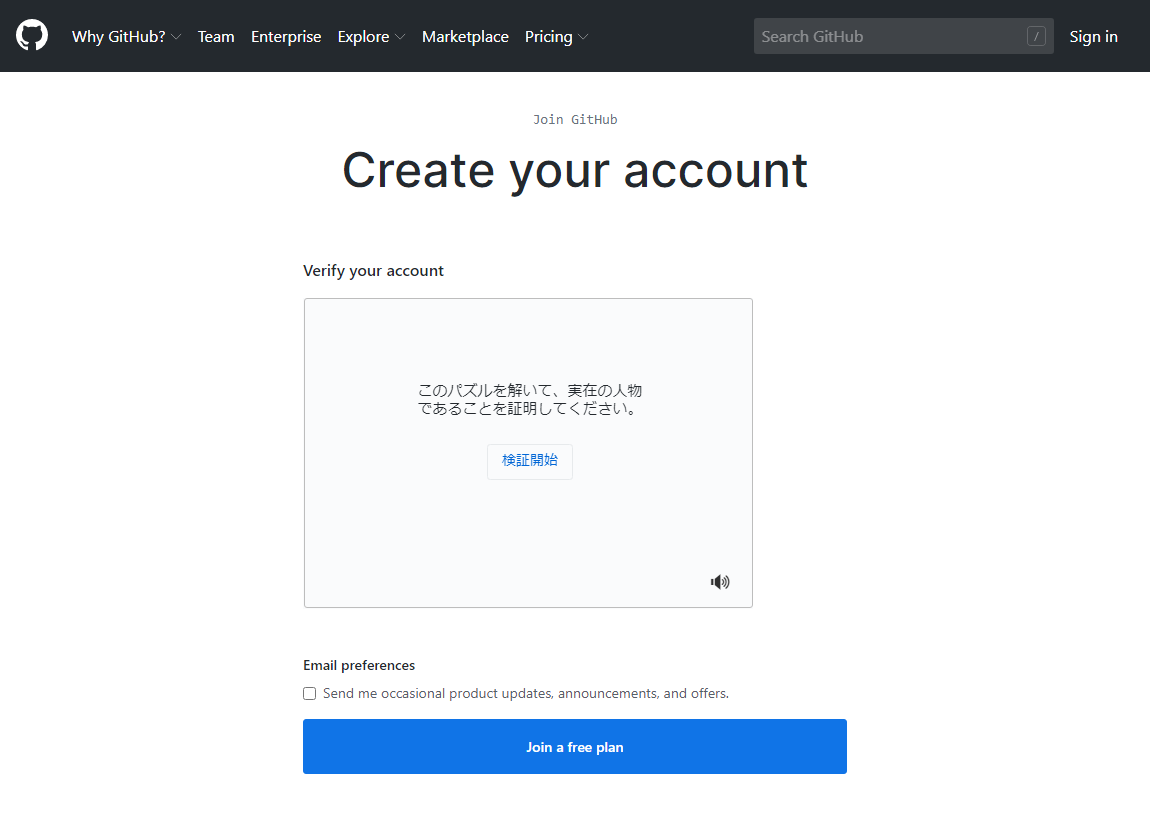Click the 'Create your account' heading
This screenshot has width=1150, height=819.
coord(575,170)
